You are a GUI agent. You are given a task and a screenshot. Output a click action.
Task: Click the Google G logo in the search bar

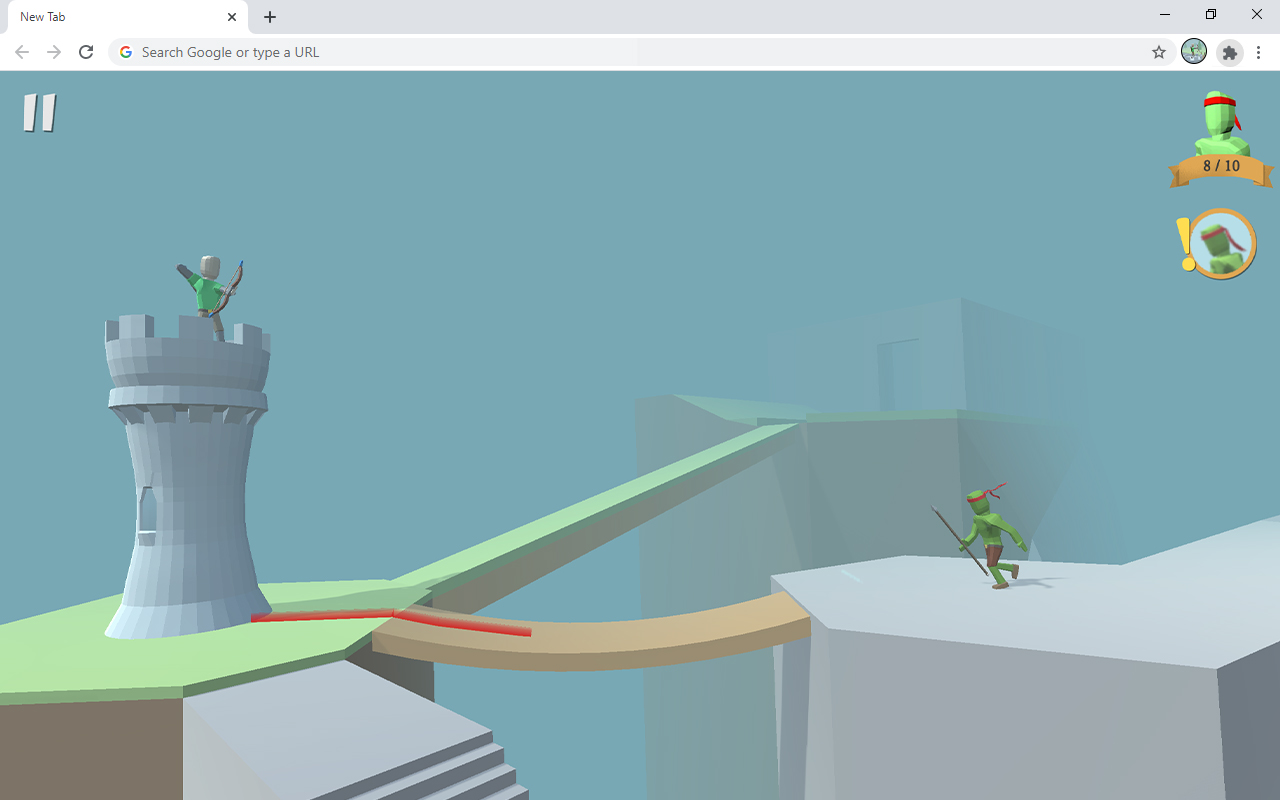[x=125, y=52]
